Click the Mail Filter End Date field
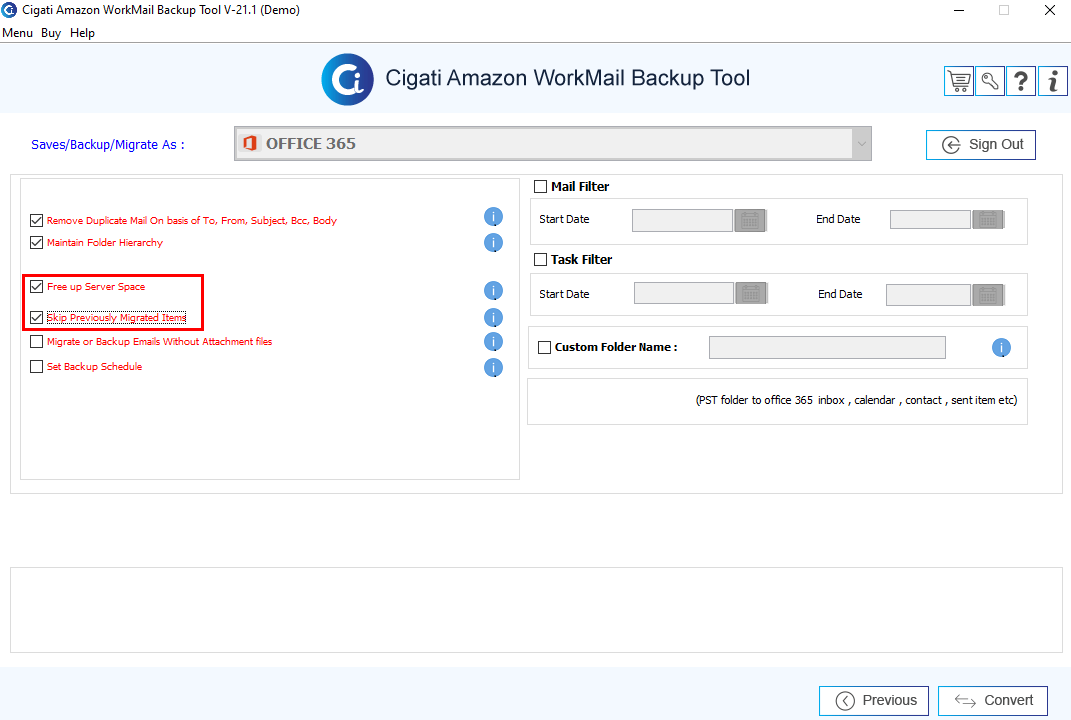Image resolution: width=1071 pixels, height=720 pixels. 930,219
